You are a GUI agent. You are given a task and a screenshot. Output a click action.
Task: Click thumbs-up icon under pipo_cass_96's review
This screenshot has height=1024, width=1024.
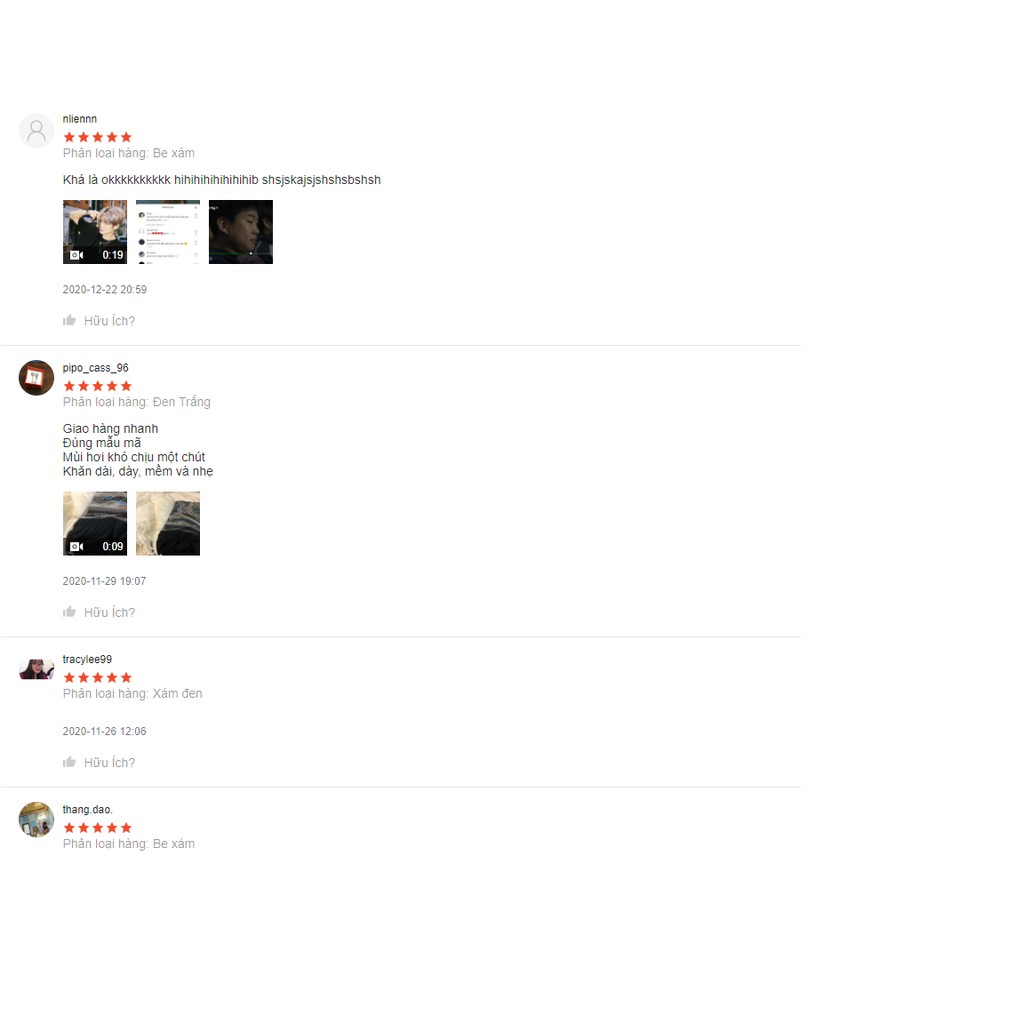point(69,612)
